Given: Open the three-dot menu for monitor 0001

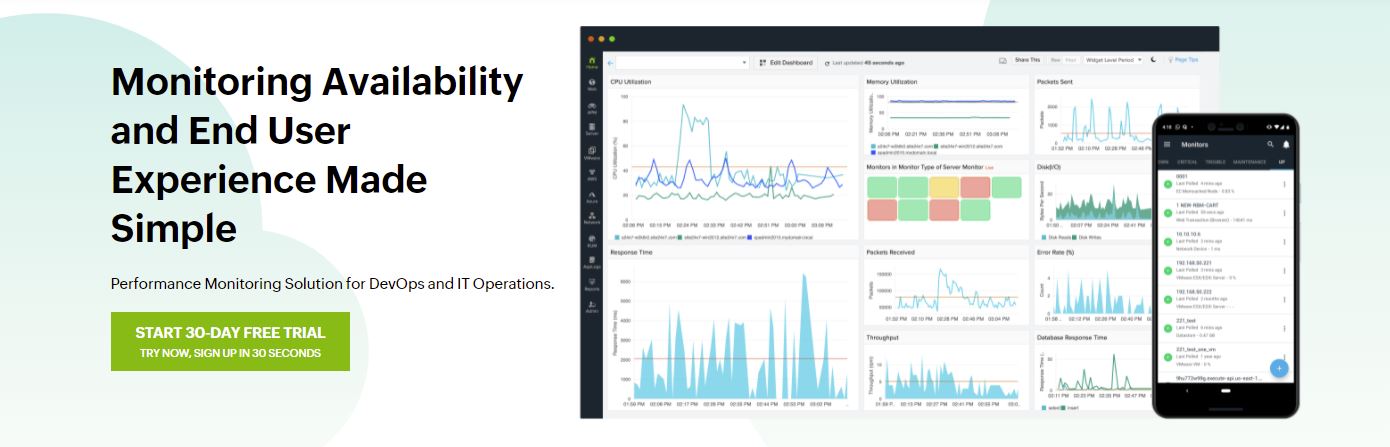Looking at the screenshot, I should coord(1284,185).
